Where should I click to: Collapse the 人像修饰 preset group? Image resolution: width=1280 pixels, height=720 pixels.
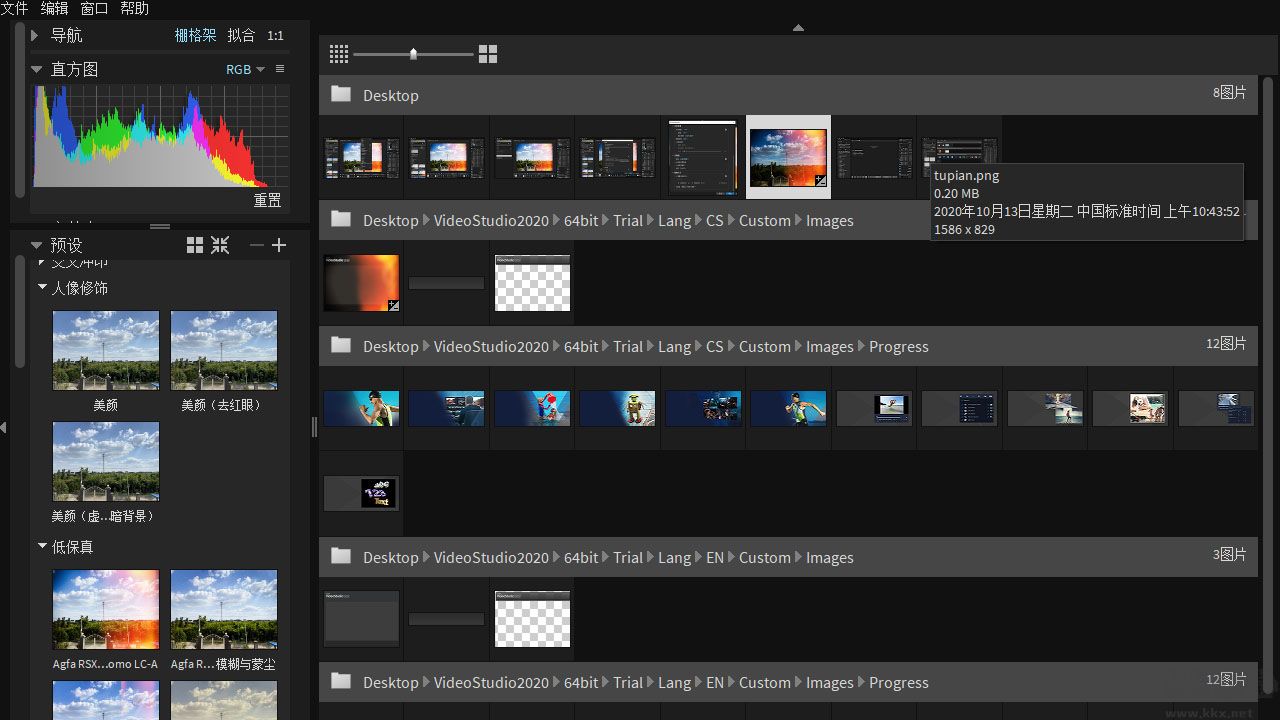point(43,287)
